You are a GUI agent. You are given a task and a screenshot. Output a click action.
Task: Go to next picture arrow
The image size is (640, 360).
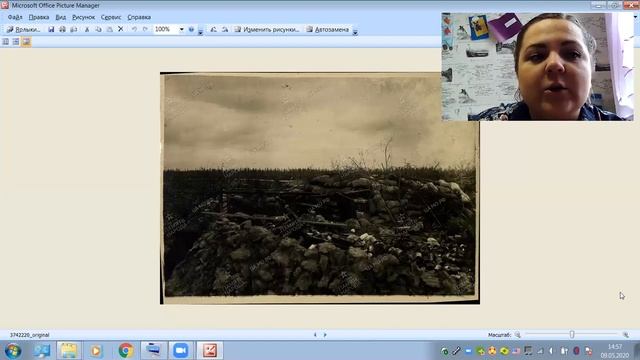click(325, 335)
